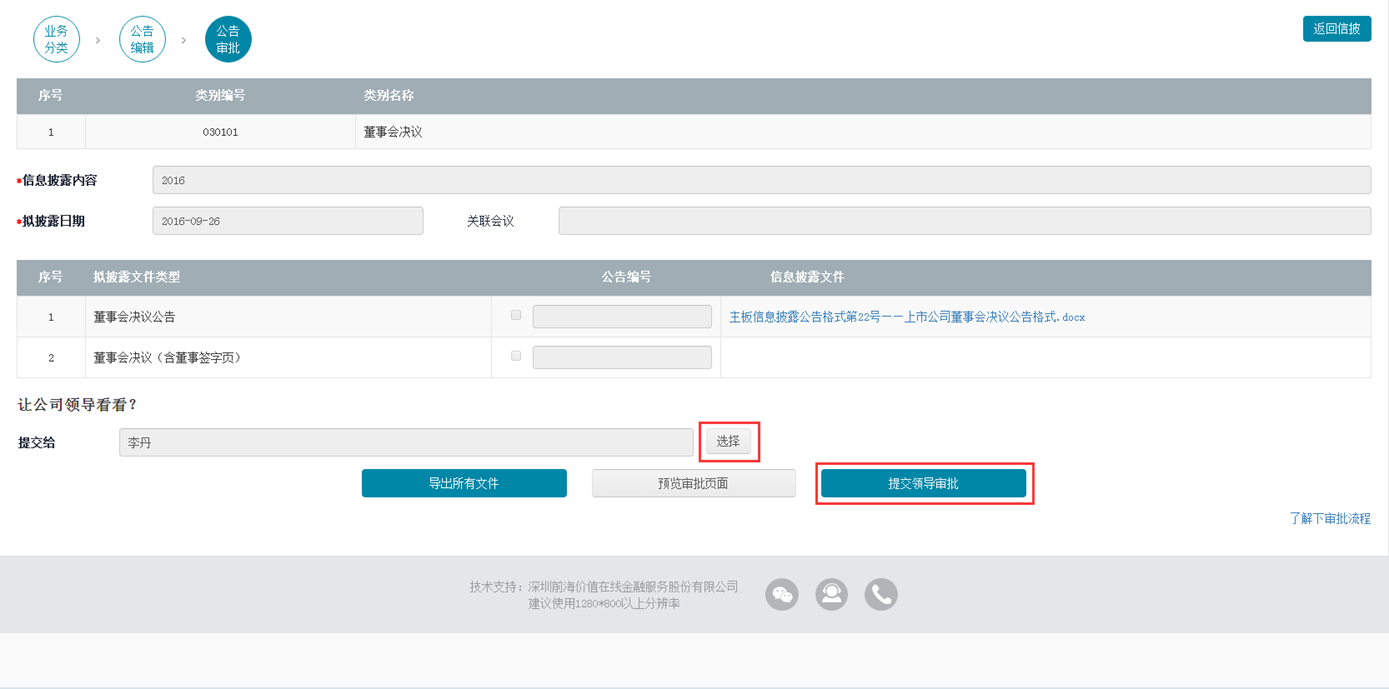Screen dimensions: 1389x689
Task: Click the 类别名称 column header
Action: click(x=389, y=96)
